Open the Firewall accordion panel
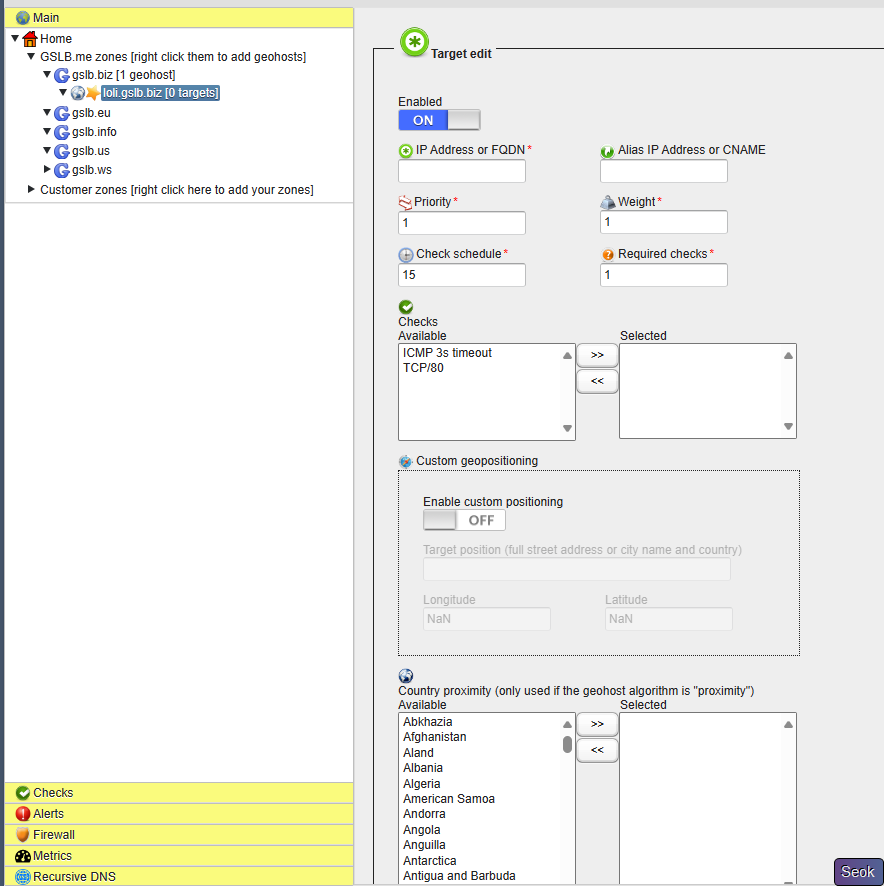884x886 pixels. click(55, 834)
